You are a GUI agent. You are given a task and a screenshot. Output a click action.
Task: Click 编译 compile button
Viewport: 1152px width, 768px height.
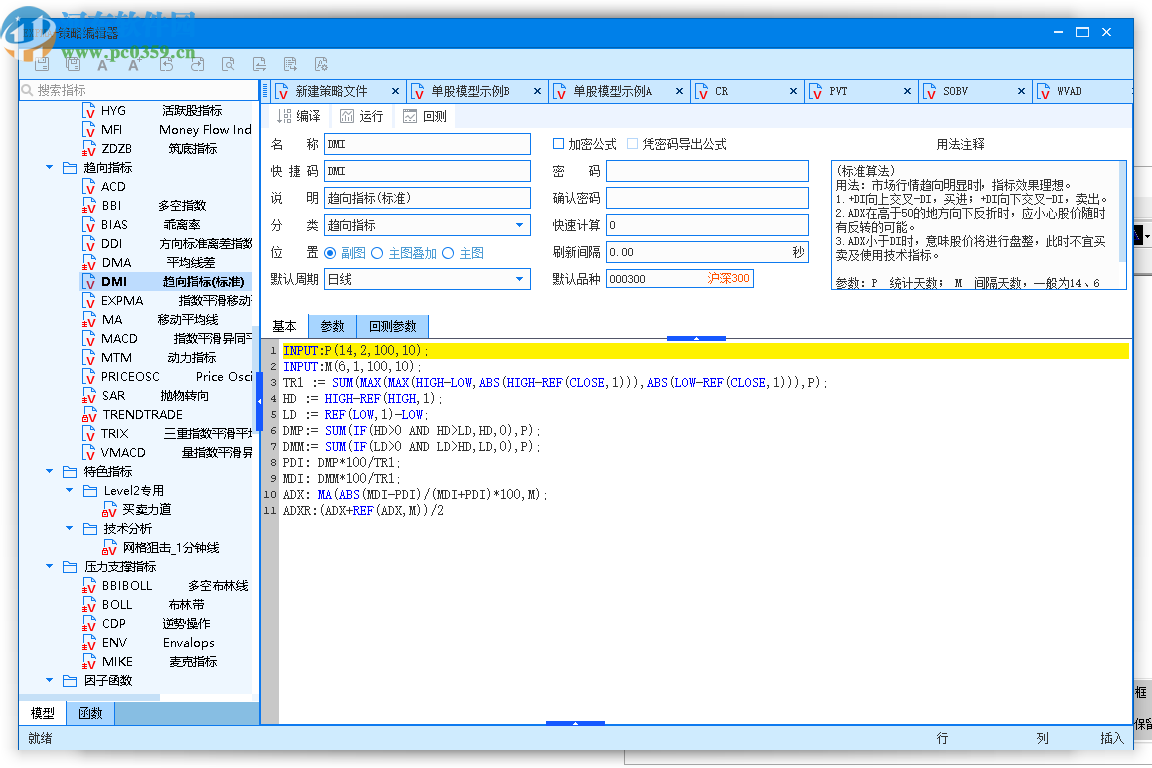pos(299,116)
